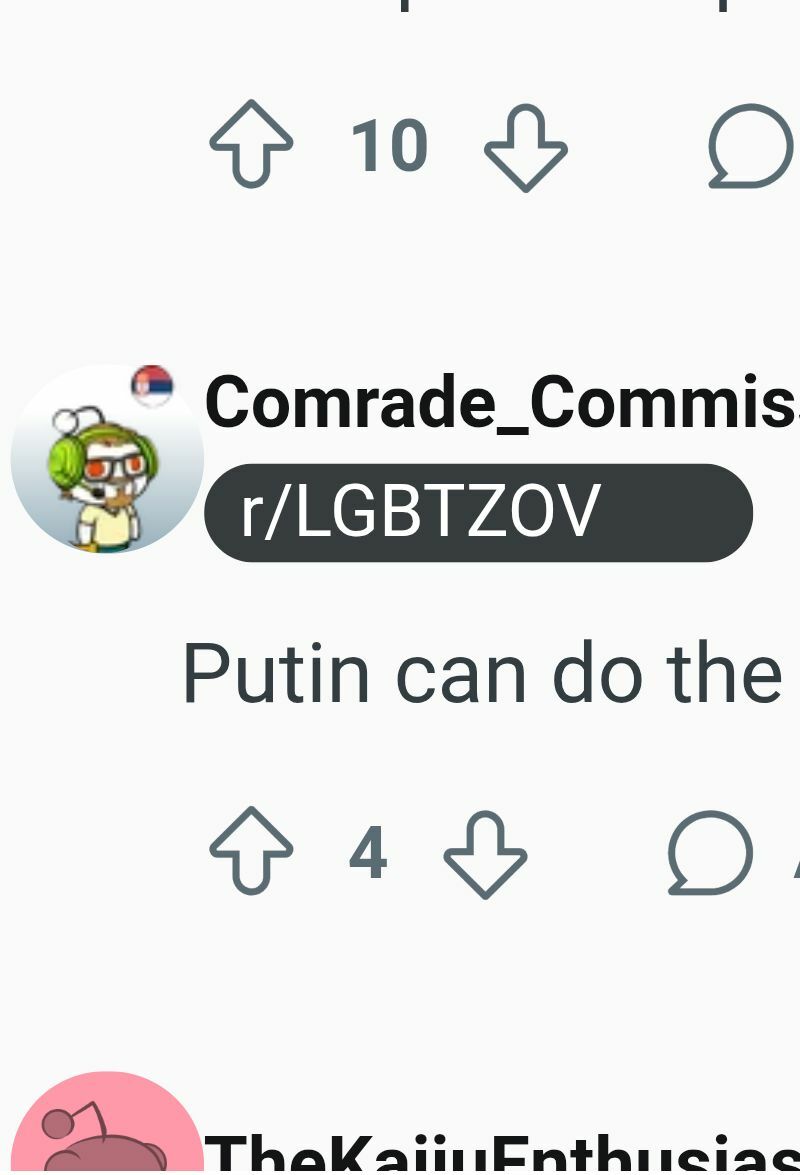
Task: Tap reply bubble beside the 10-point comment
Action: (751, 146)
